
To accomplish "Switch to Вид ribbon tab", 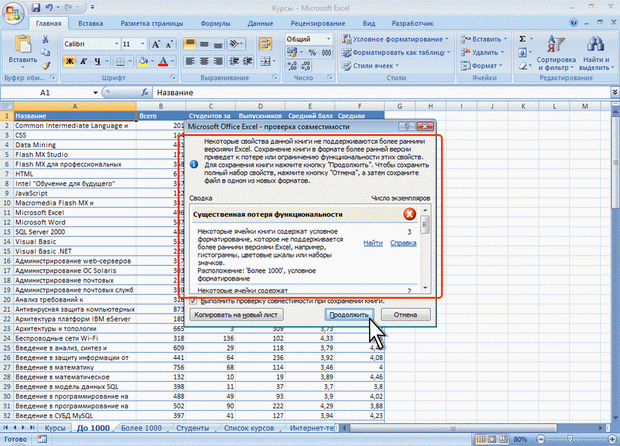I will (369, 23).
